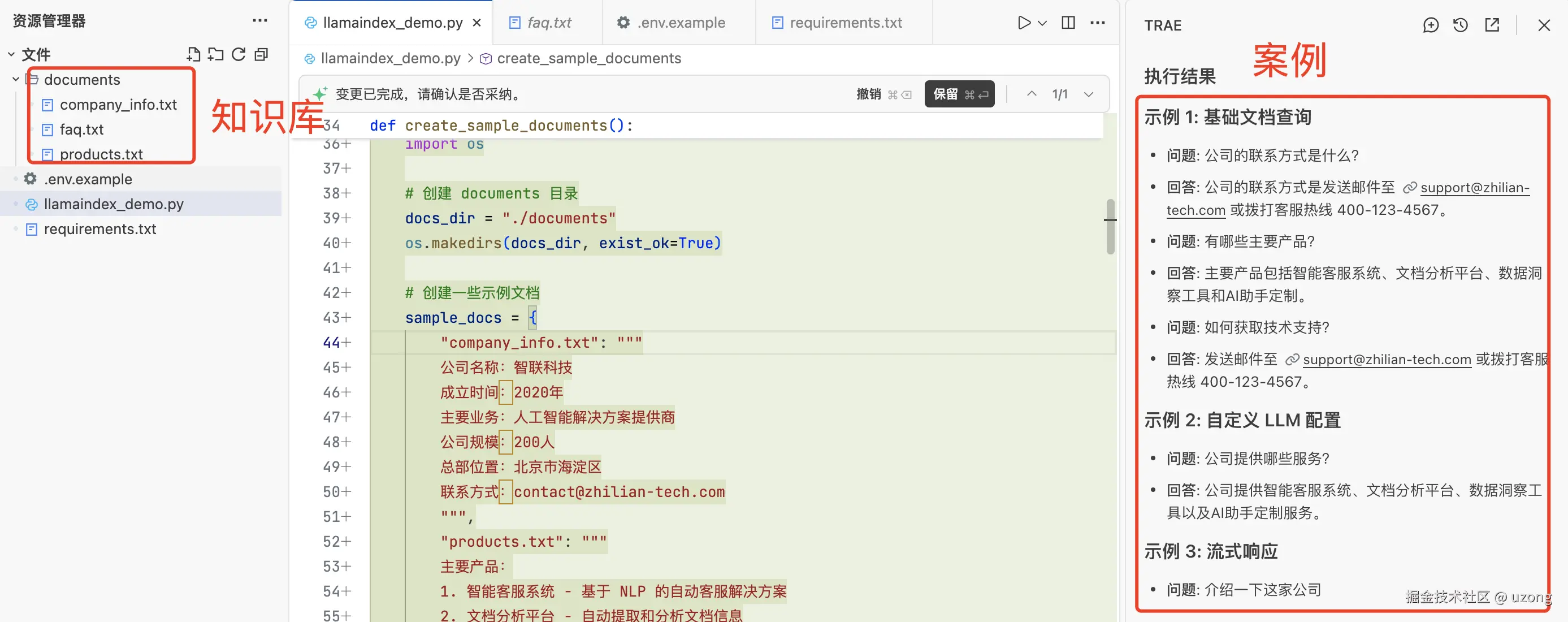The width and height of the screenshot is (1568, 622).
Task: Click the 执行结果 heading
Action: coord(1180,76)
